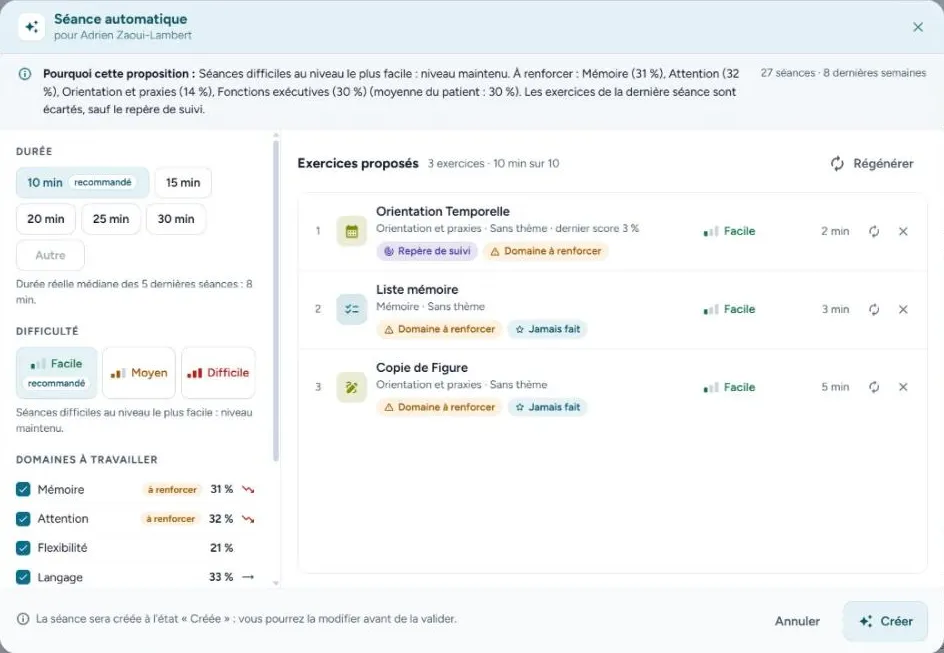The width and height of the screenshot is (944, 653).
Task: Click the 2 min duration of Orientation Temporelle
Action: [835, 231]
